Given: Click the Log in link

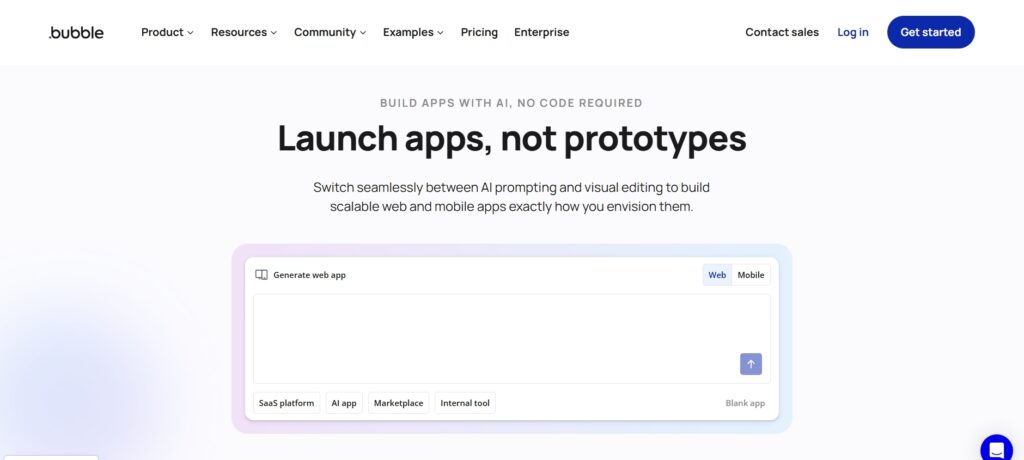Looking at the screenshot, I should [x=853, y=32].
